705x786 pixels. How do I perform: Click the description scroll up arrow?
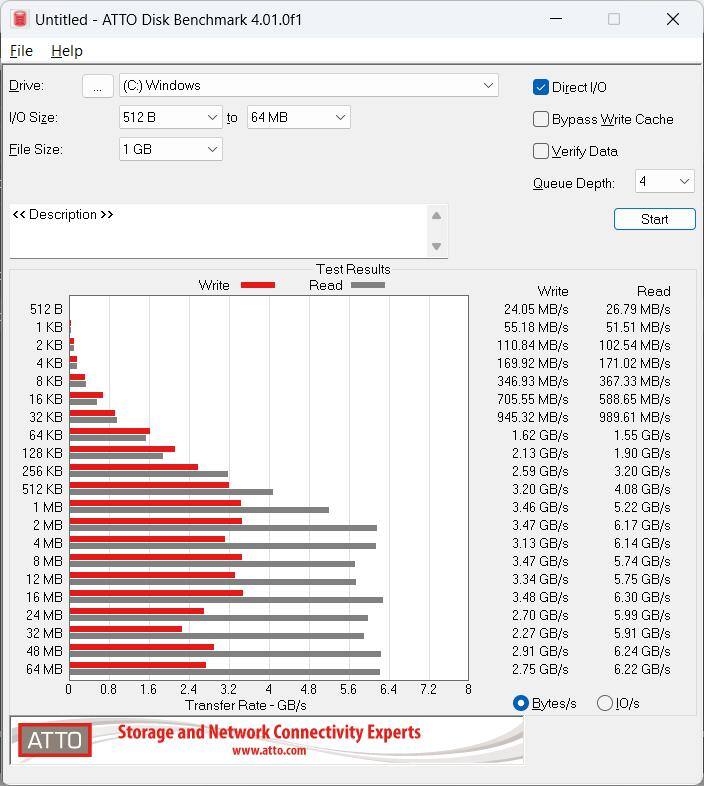click(x=436, y=216)
